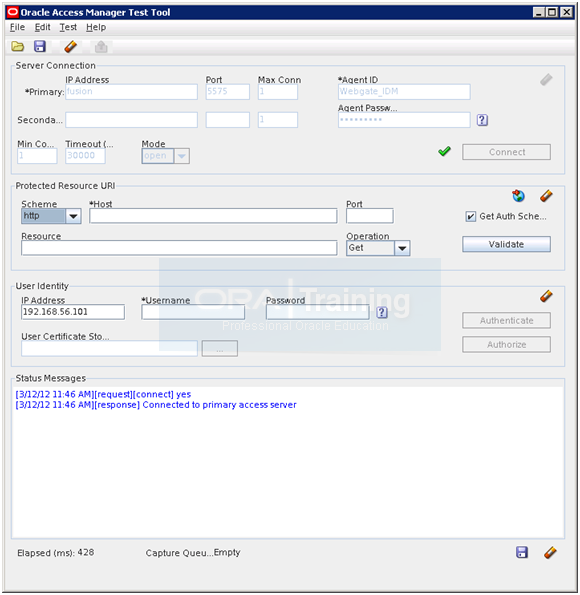Open the Test menu
The height and width of the screenshot is (595, 580).
(x=68, y=27)
